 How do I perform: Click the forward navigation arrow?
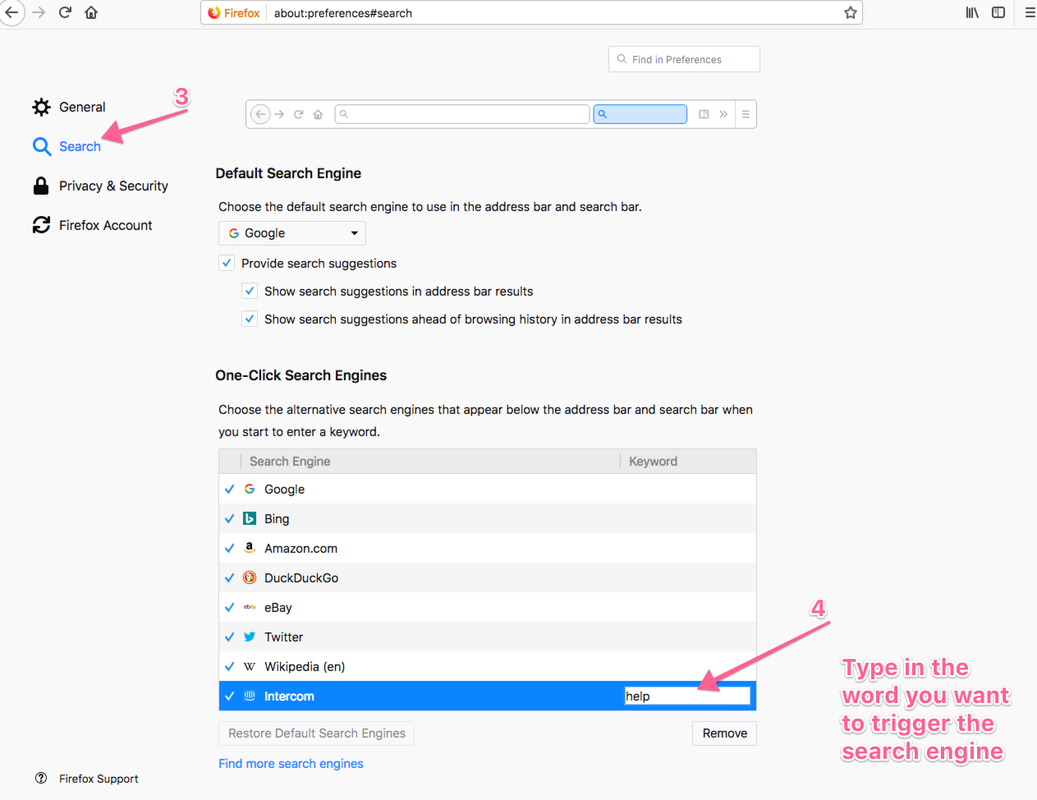(38, 13)
